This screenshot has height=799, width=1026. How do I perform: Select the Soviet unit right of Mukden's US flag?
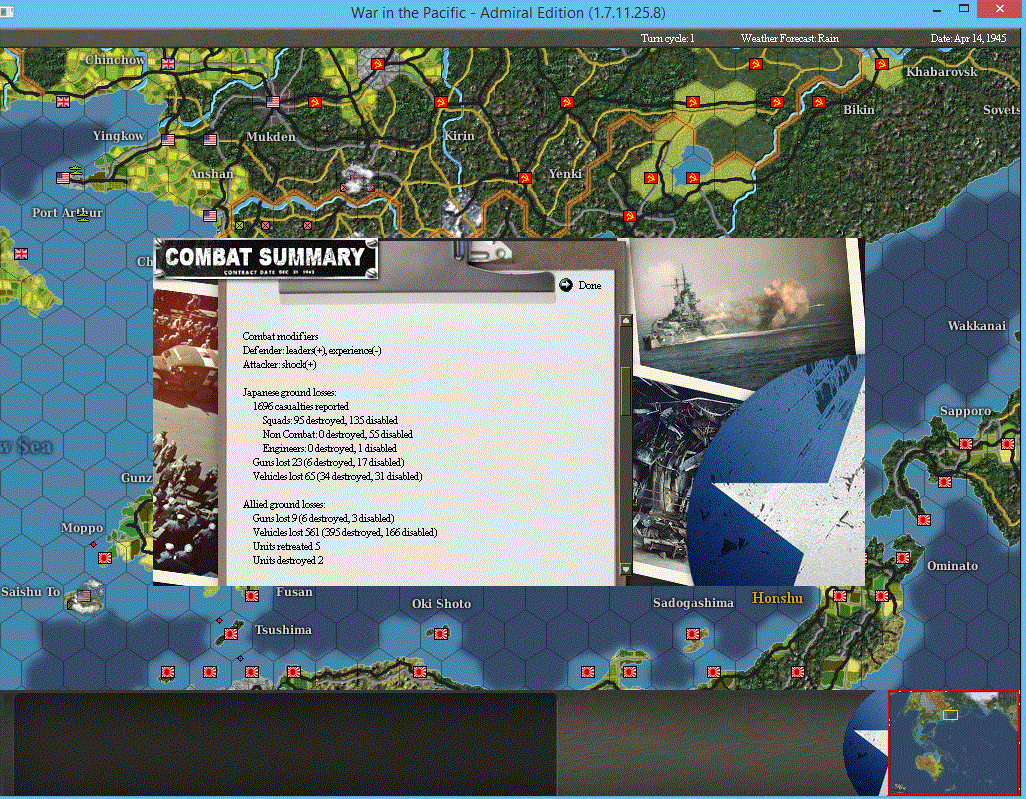coord(315,101)
